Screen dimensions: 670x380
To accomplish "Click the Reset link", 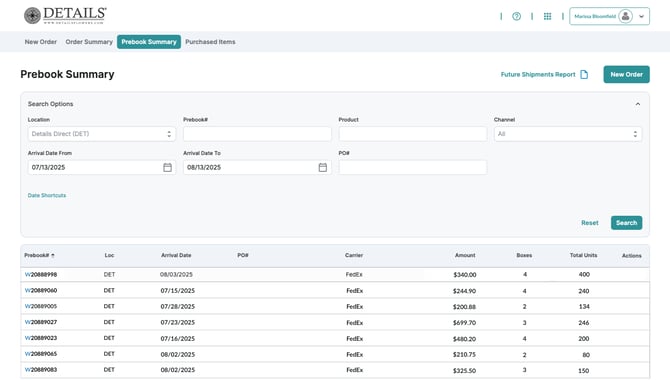I will [x=590, y=223].
